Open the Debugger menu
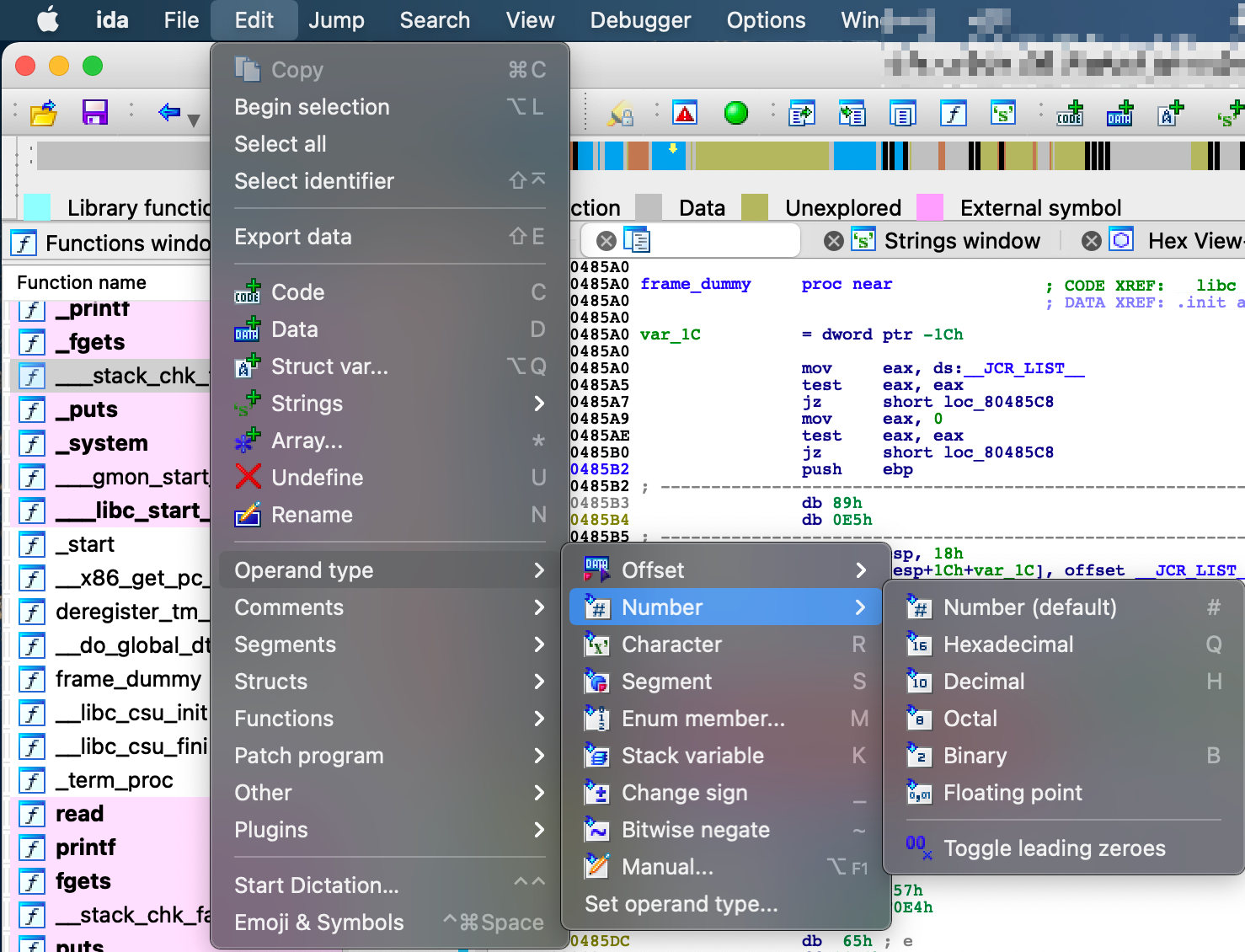The width and height of the screenshot is (1245, 952). click(x=640, y=20)
